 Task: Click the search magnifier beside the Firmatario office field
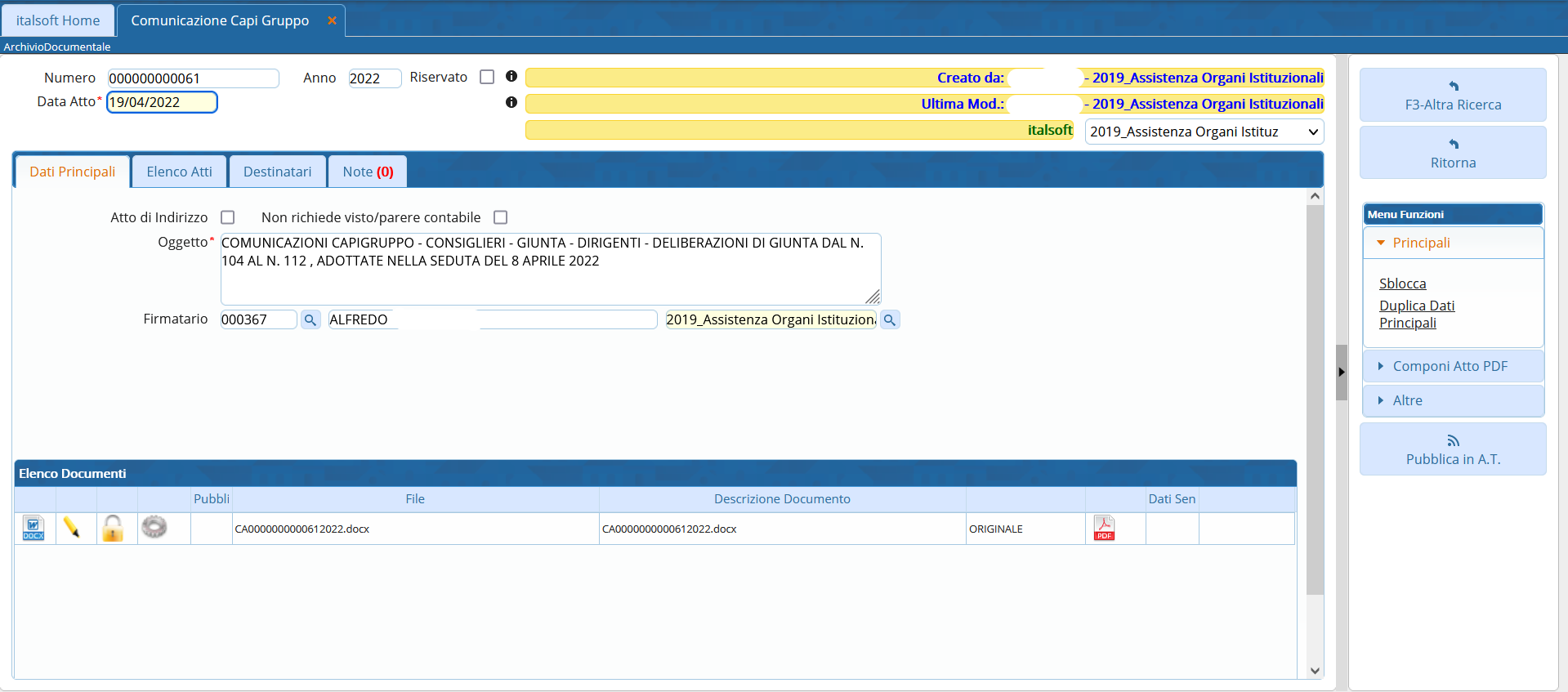(x=890, y=320)
